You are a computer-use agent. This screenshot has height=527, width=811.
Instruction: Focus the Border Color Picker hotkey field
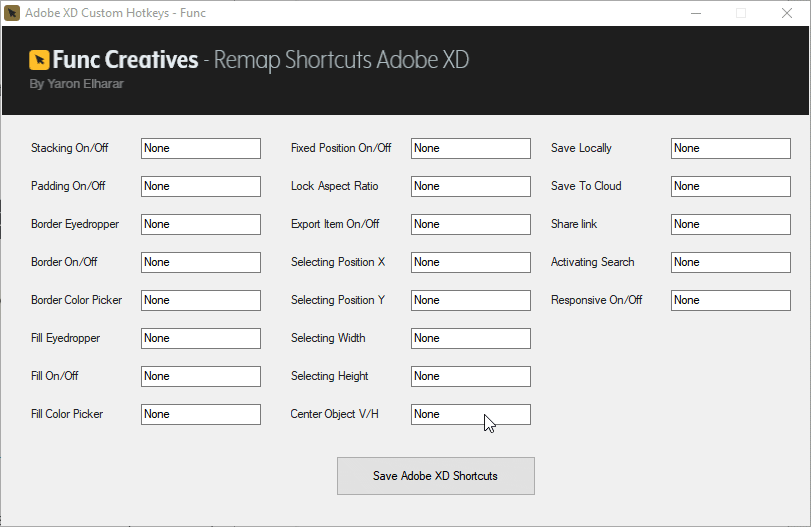[x=201, y=300]
